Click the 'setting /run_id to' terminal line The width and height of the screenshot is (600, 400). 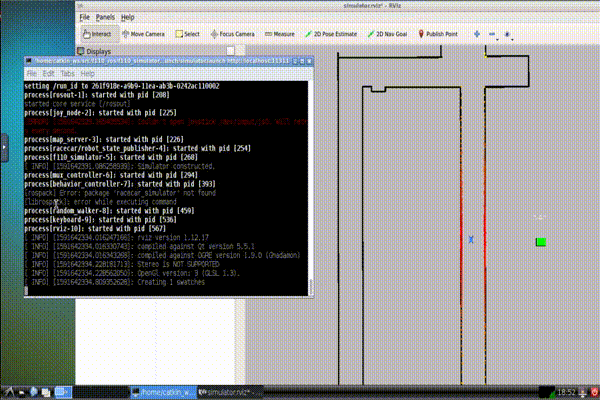click(x=122, y=86)
